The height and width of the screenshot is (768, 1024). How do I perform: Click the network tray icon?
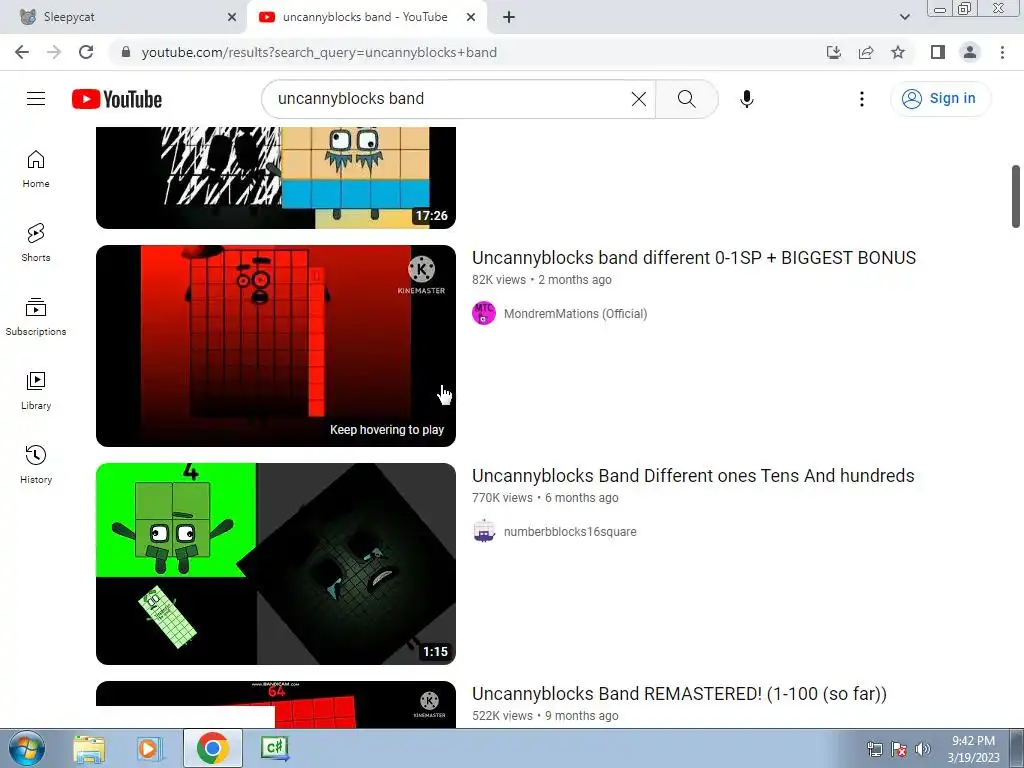(874, 749)
